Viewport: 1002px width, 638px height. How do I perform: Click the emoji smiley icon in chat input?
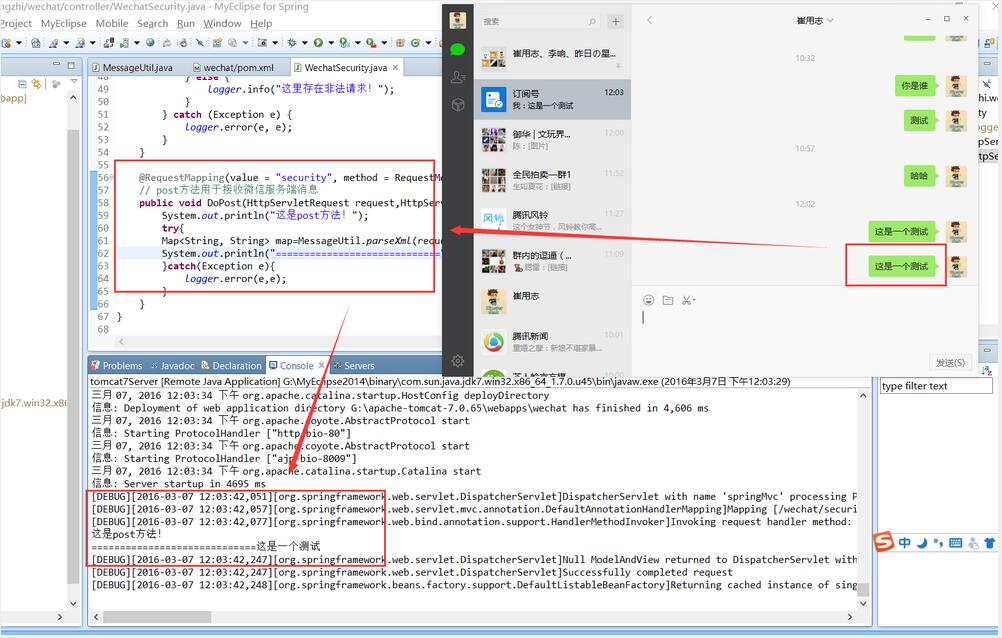[648, 300]
